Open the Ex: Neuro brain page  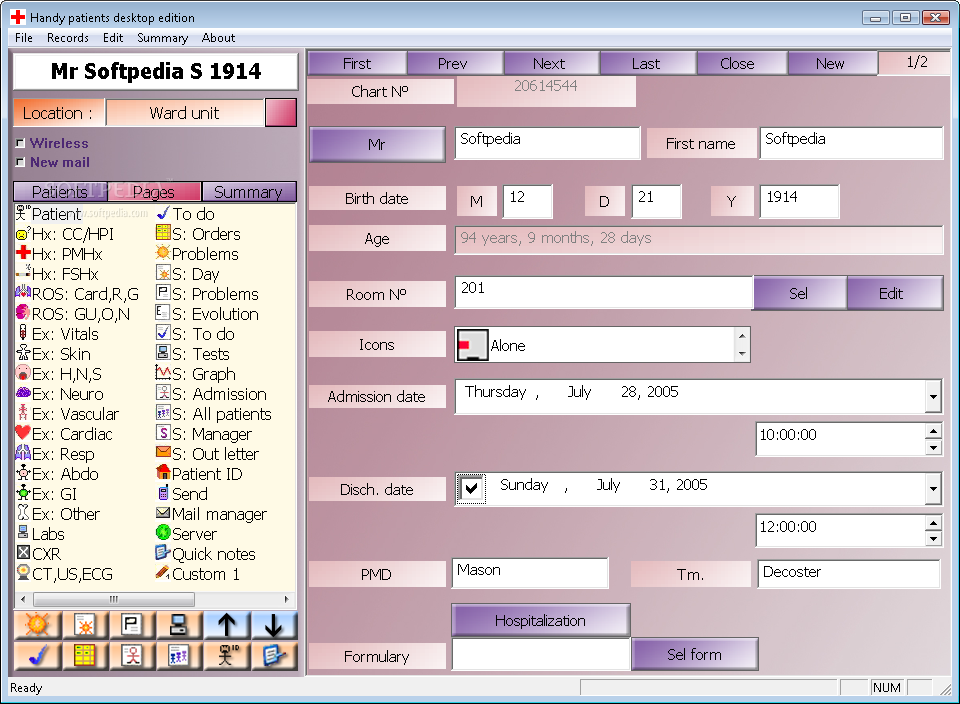coord(60,394)
